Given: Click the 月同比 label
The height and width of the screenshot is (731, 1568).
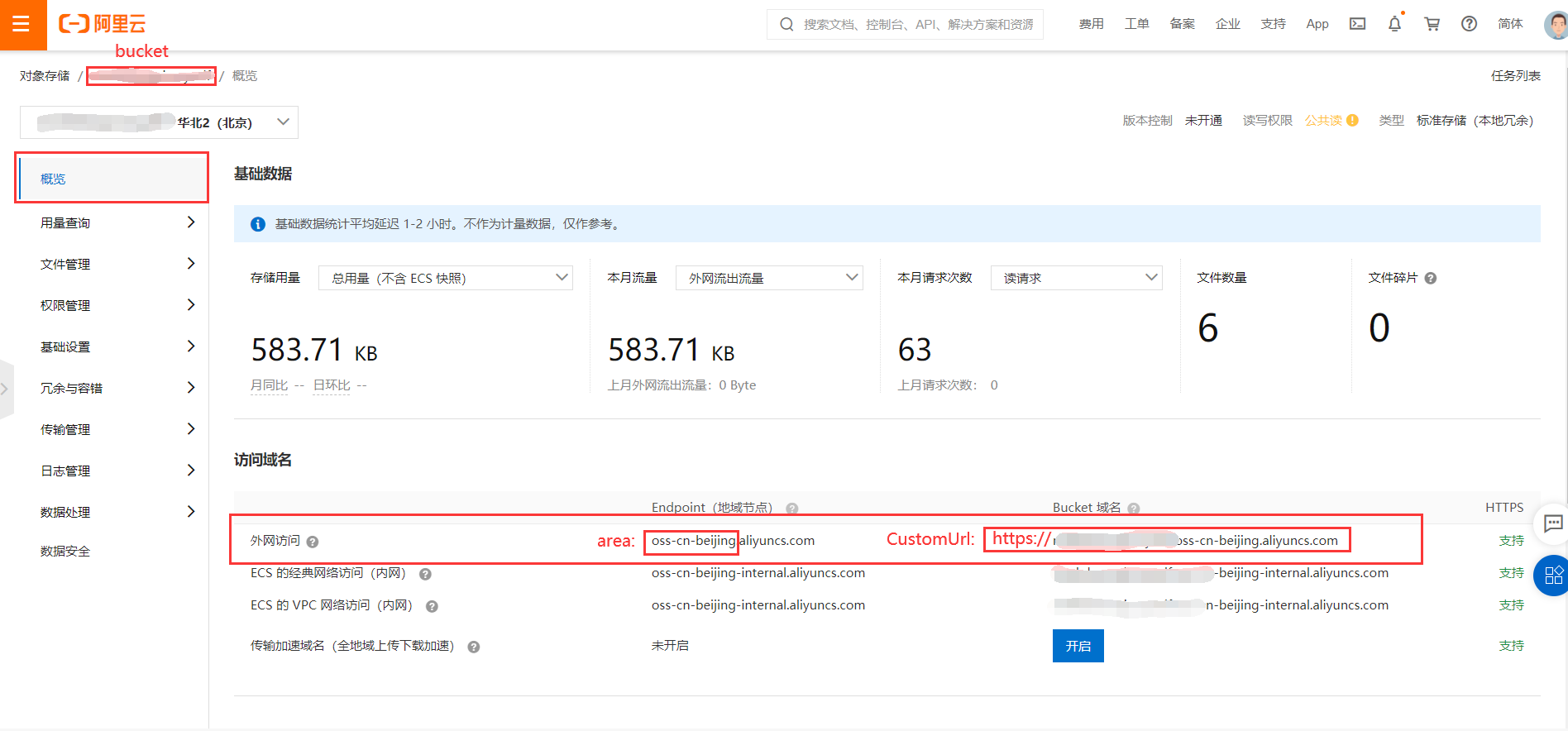Looking at the screenshot, I should pyautogui.click(x=269, y=385).
